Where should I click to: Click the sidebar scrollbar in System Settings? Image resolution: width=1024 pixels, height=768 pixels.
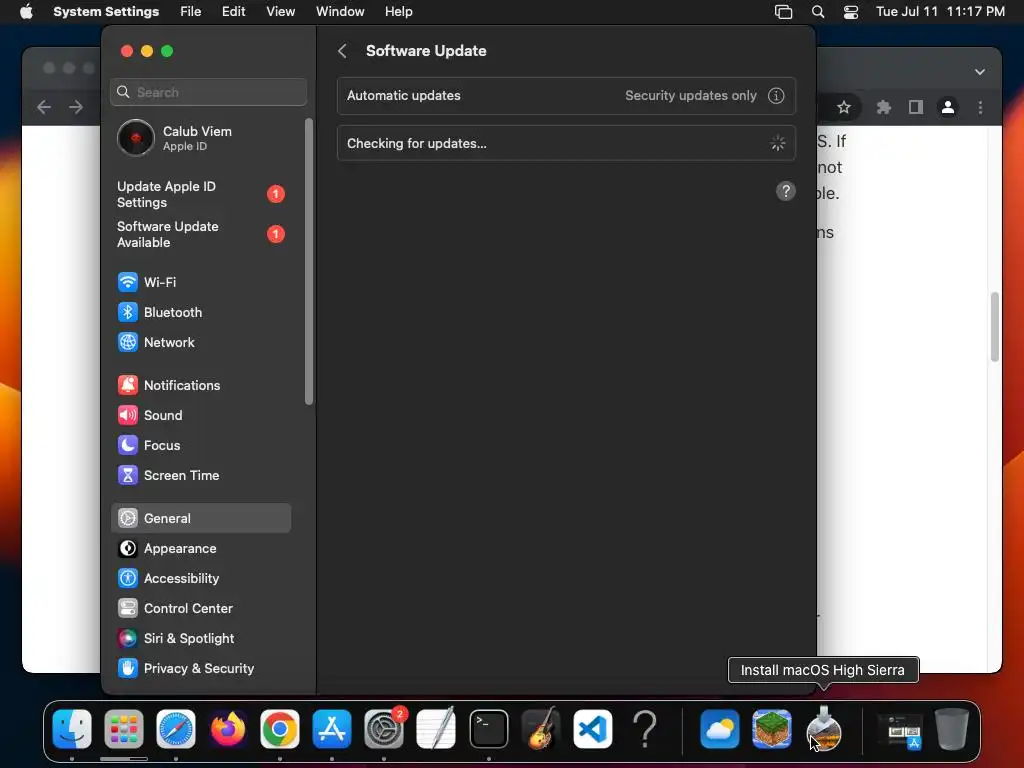pos(309,261)
